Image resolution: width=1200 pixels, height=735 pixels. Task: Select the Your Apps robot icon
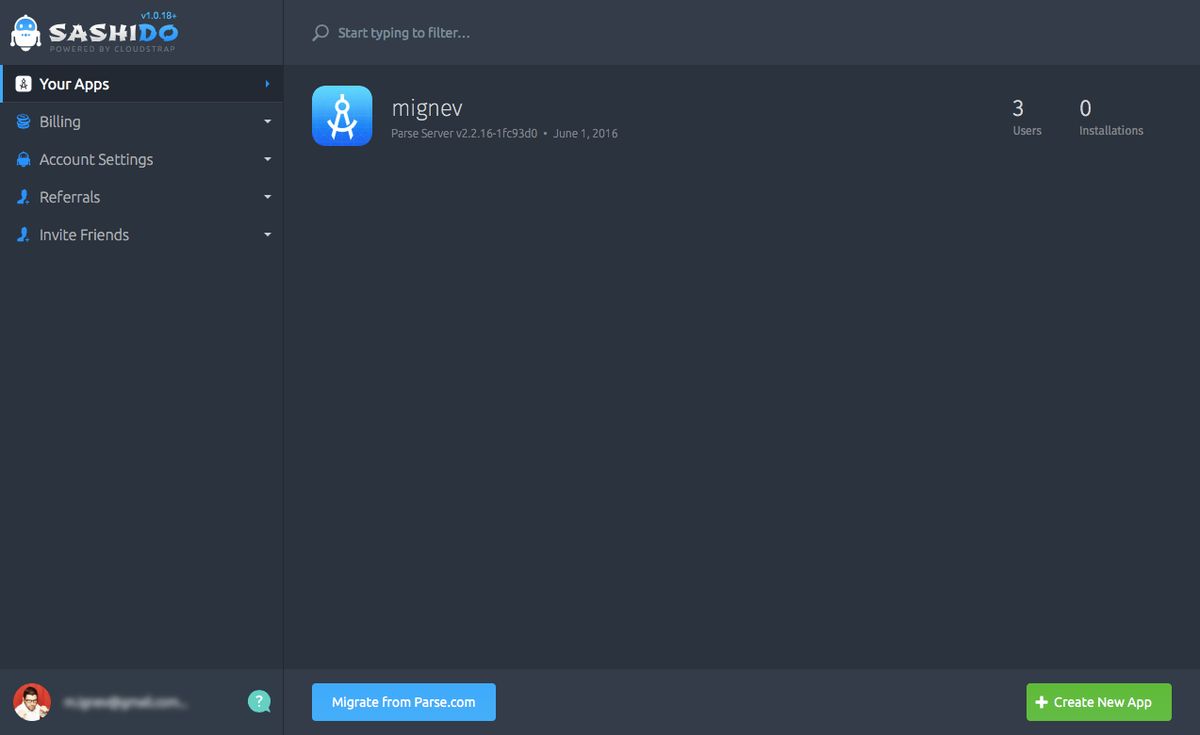[x=22, y=84]
